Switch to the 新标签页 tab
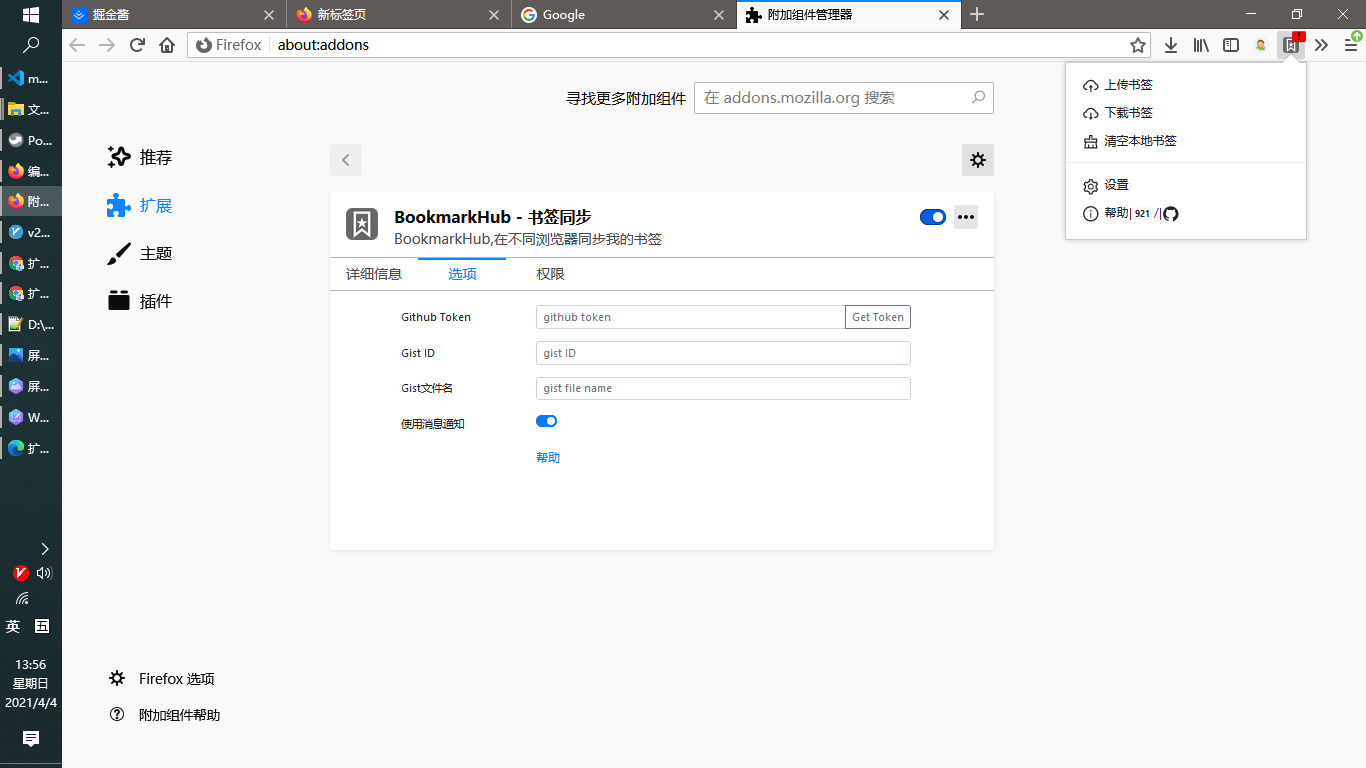The height and width of the screenshot is (768, 1366). click(x=399, y=15)
